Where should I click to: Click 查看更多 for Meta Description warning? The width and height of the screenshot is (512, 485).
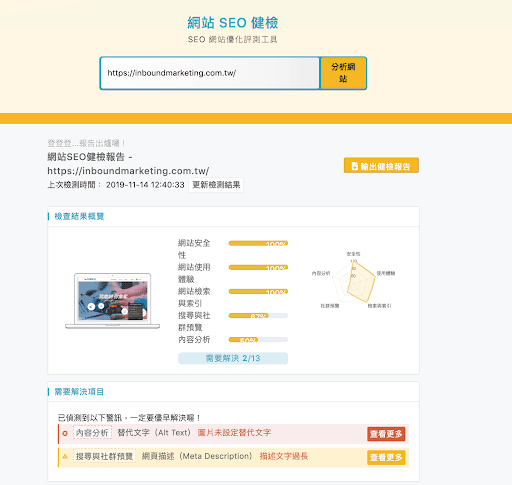386,457
